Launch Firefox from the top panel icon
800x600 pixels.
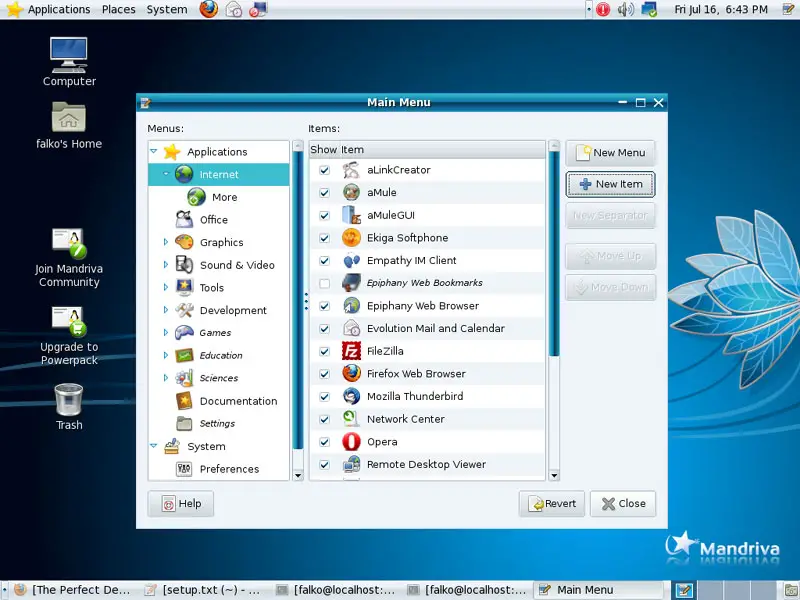pyautogui.click(x=208, y=9)
